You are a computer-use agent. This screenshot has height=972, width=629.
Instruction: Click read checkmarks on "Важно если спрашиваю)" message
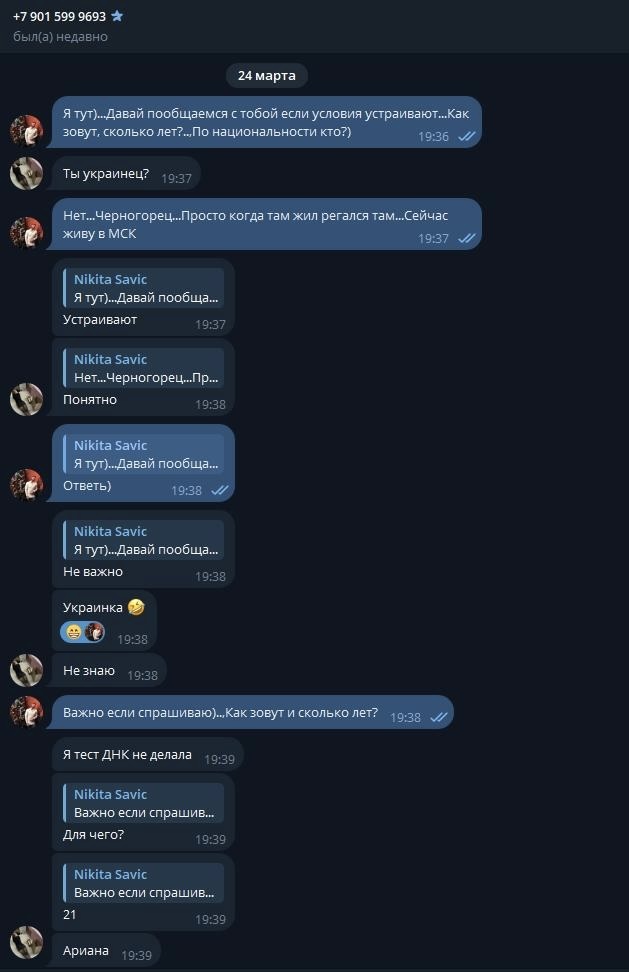(438, 718)
